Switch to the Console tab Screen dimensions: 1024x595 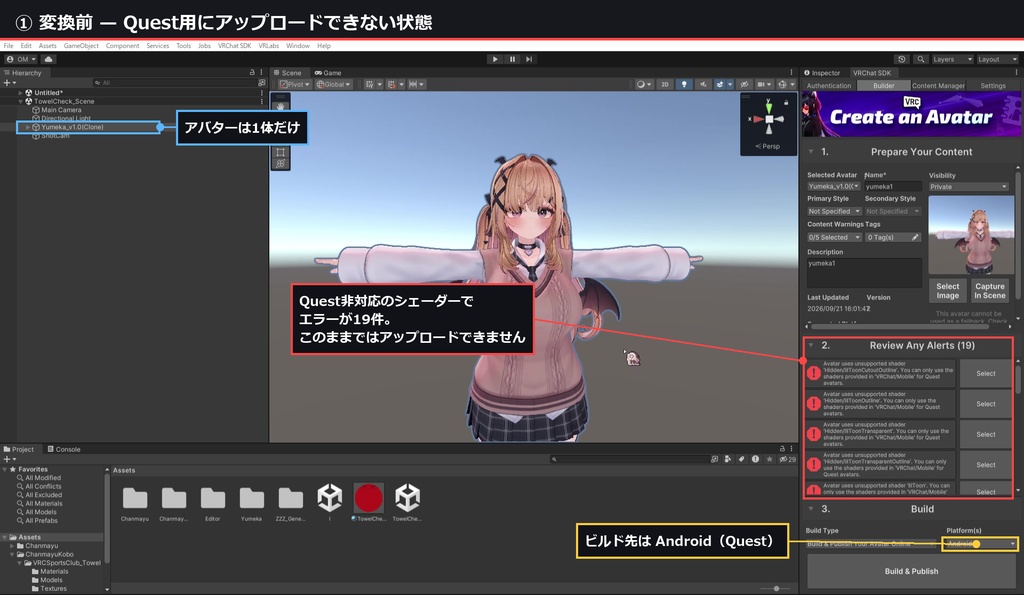pyautogui.click(x=64, y=449)
